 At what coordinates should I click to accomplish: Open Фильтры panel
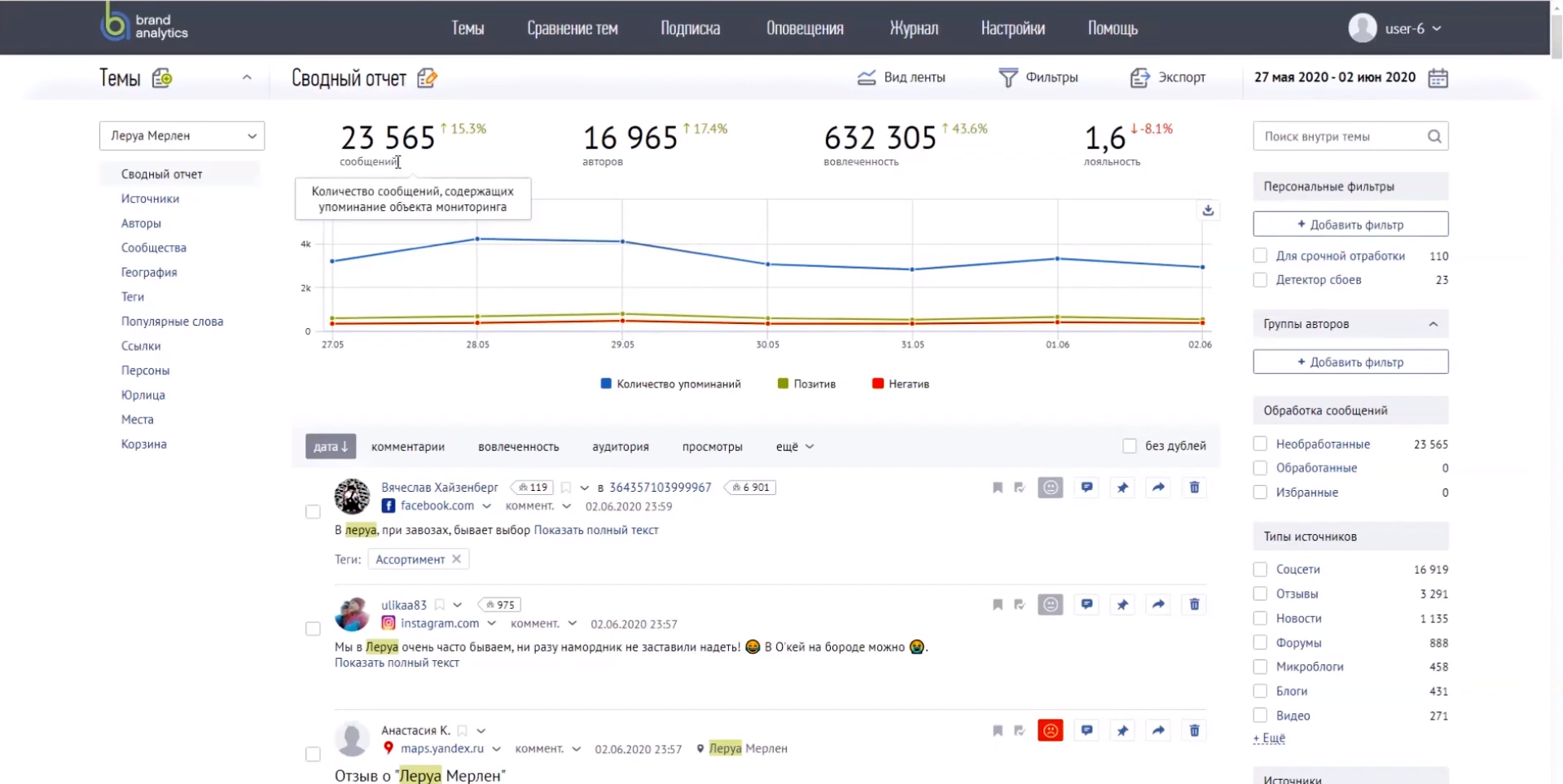point(1038,77)
